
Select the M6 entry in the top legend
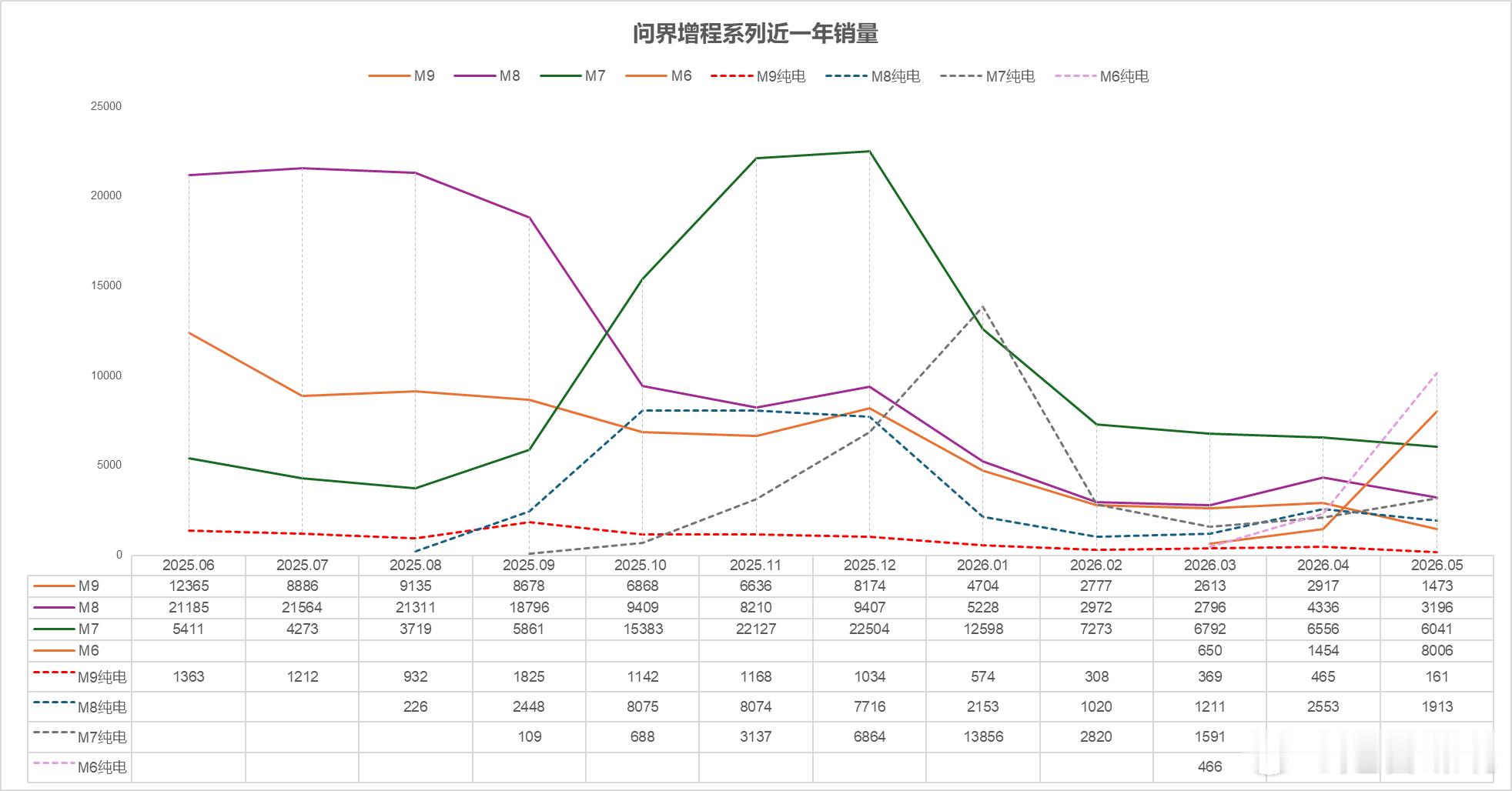[659, 75]
